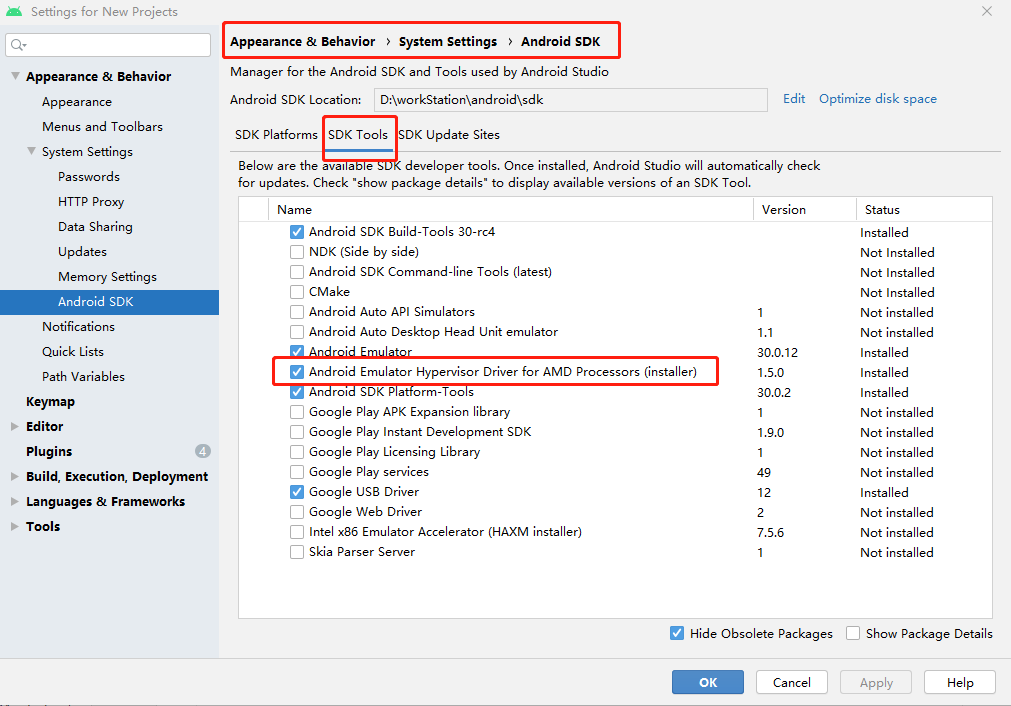
Task: Focus the settings search field
Action: pos(108,44)
